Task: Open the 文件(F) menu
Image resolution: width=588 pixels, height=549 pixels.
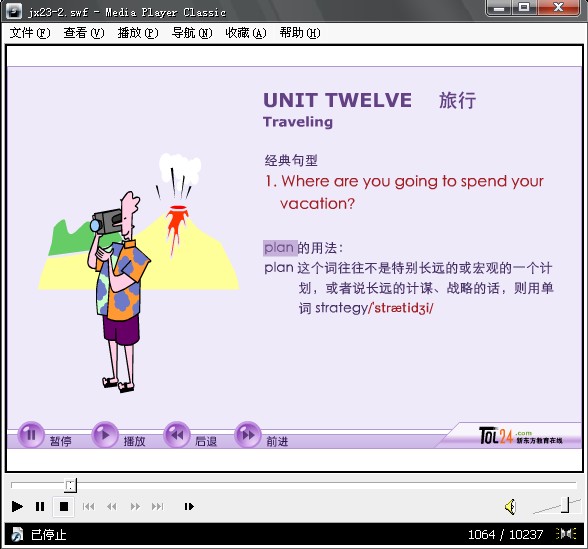Action: 30,33
